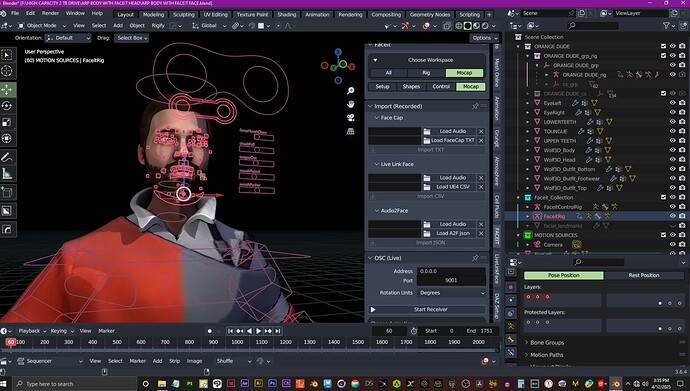The image size is (690, 391).
Task: Click the Windows Start button
Action: click(x=4, y=384)
